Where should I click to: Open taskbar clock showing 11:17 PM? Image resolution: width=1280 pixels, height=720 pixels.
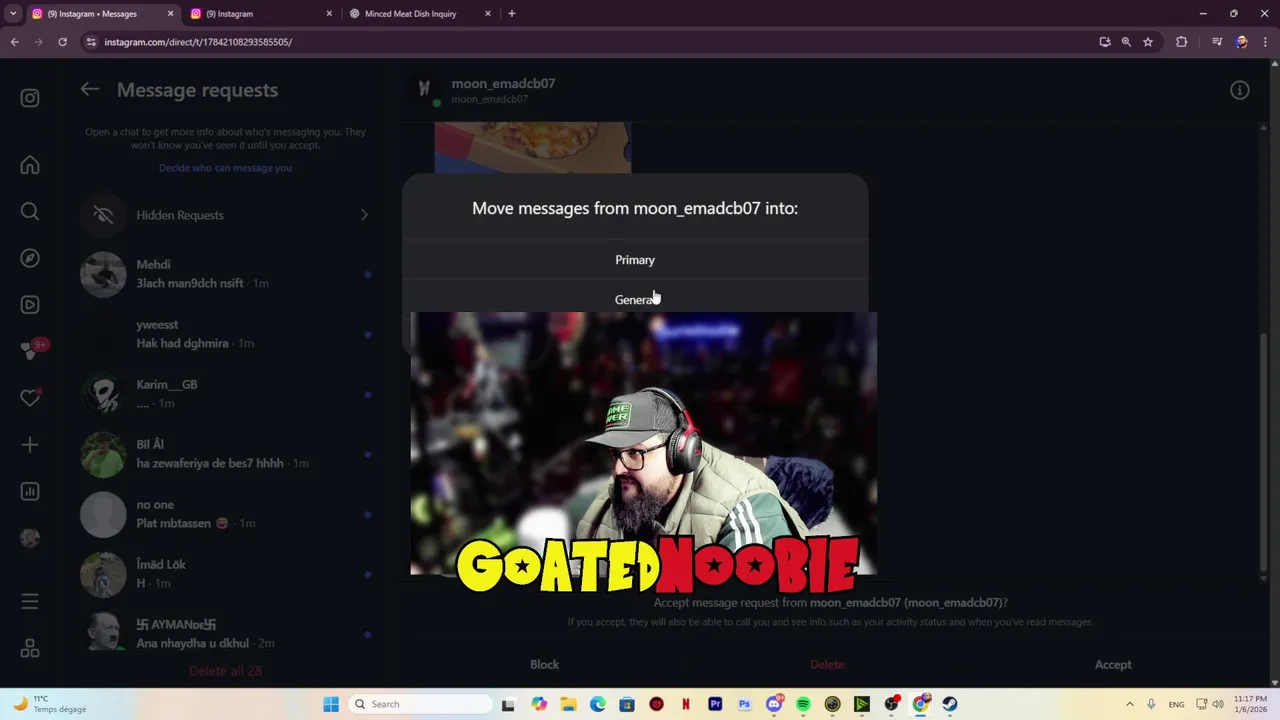pyautogui.click(x=1250, y=704)
